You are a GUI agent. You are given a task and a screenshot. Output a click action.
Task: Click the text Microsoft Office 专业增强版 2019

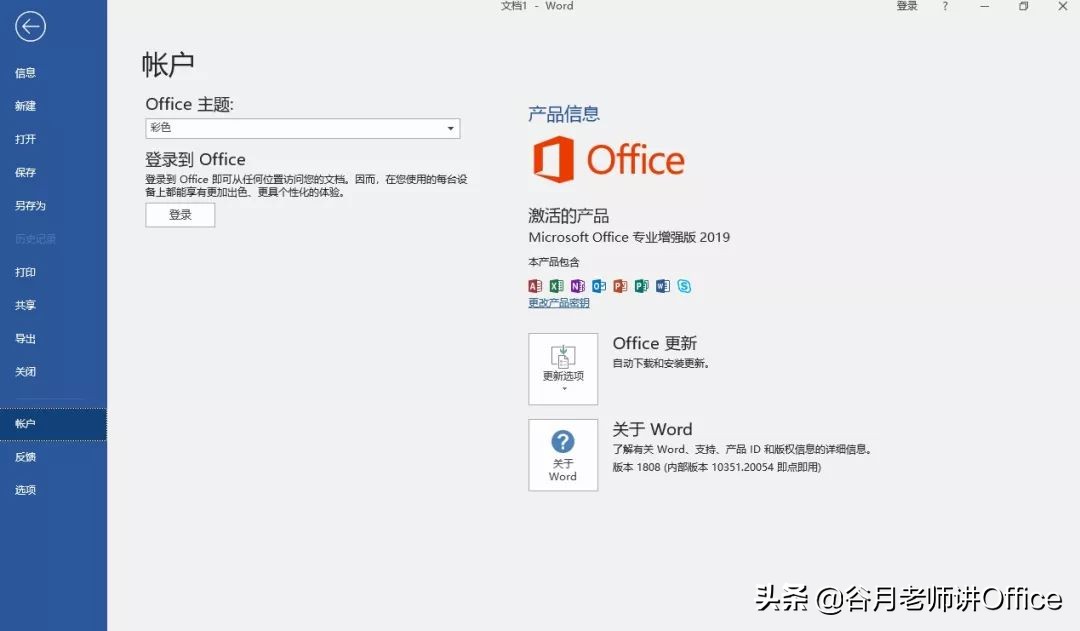(x=629, y=237)
